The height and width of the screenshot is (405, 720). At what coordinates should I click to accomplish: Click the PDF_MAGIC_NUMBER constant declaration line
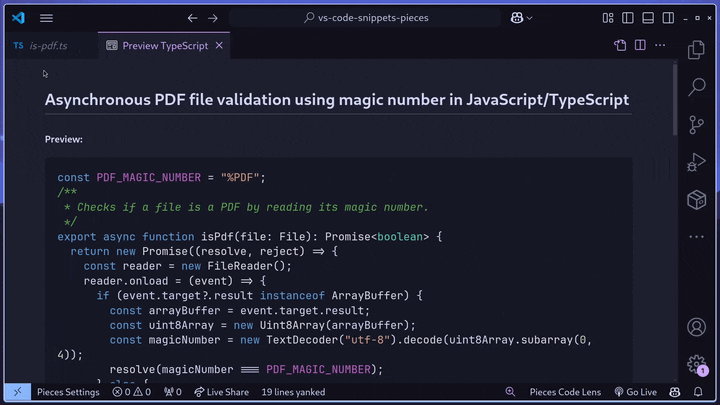162,177
